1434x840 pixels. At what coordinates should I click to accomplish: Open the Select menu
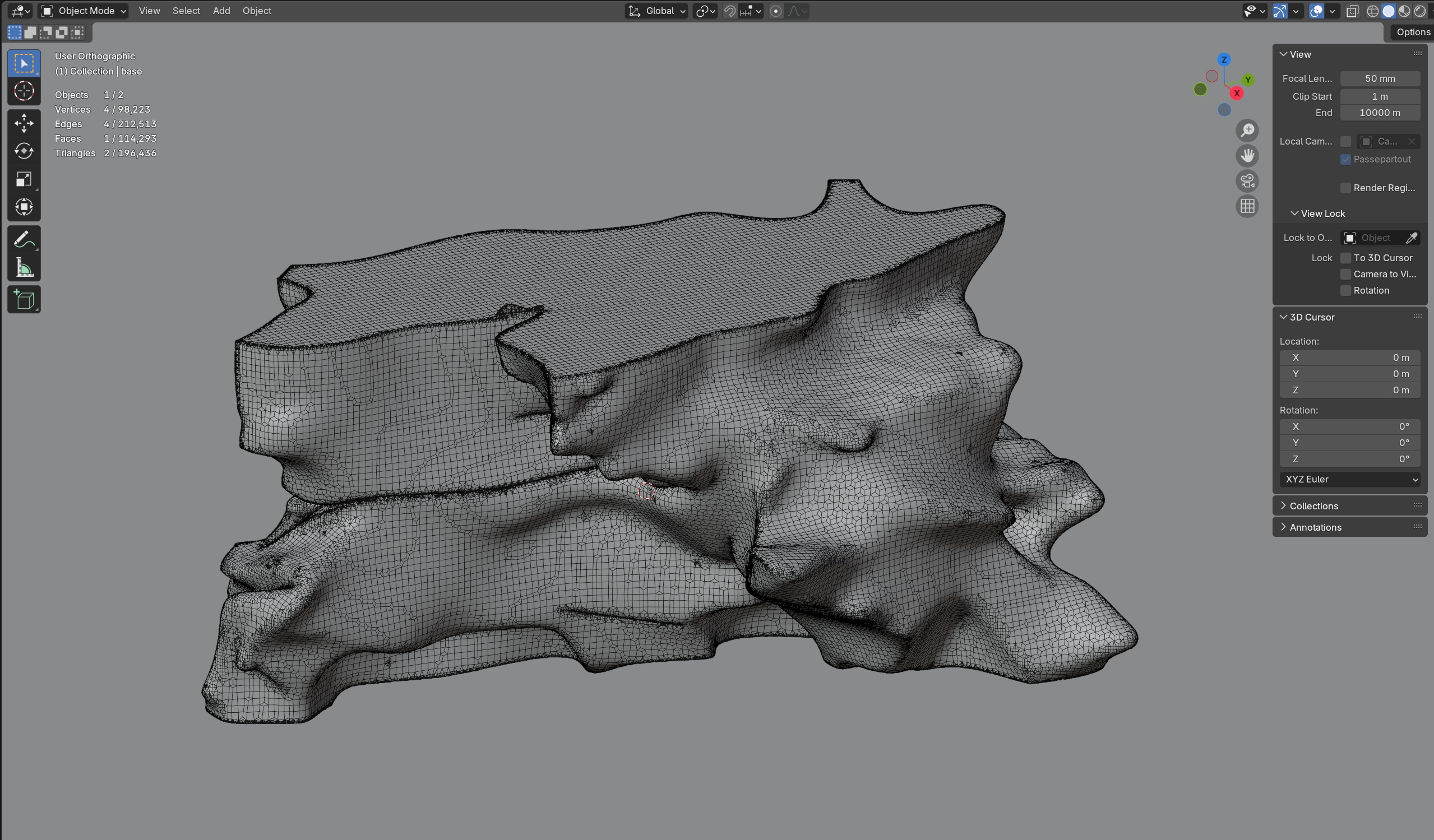point(186,11)
